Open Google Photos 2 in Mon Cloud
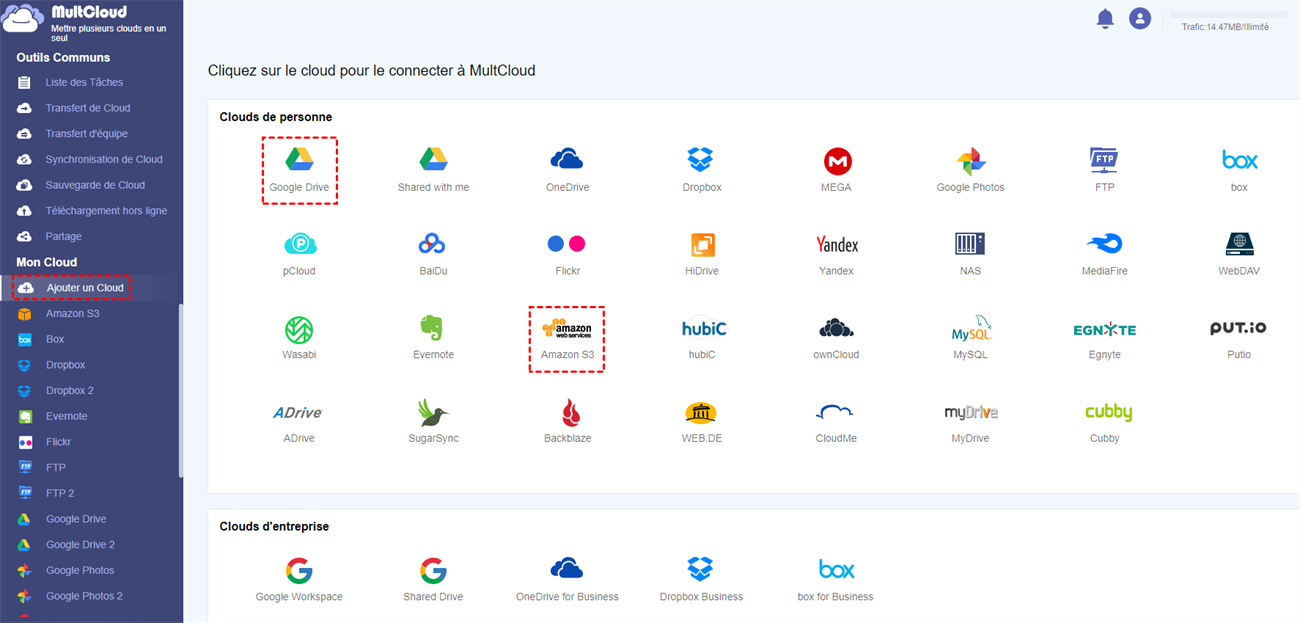 pyautogui.click(x=84, y=596)
